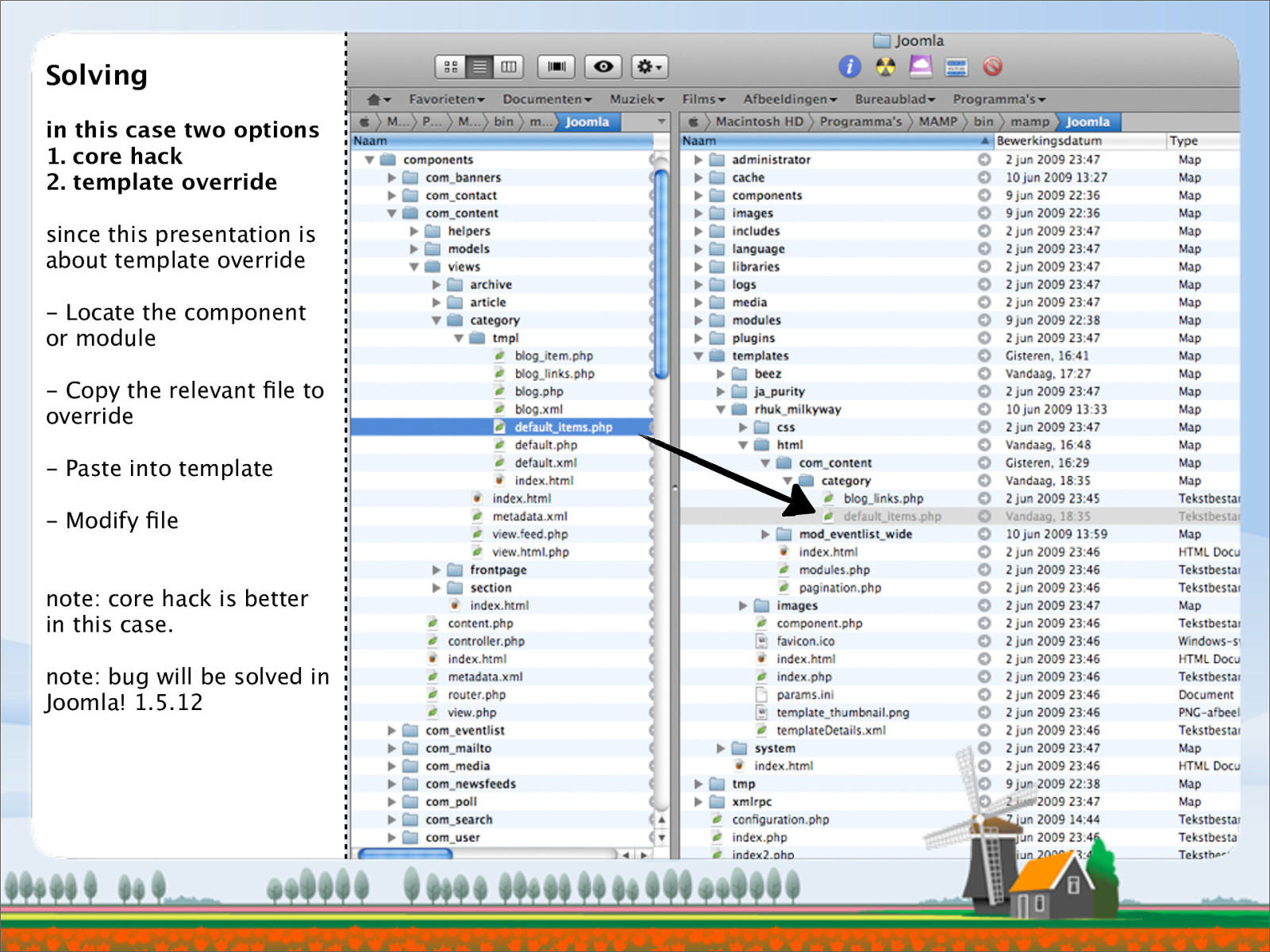The image size is (1270, 952).
Task: Select the com_eventlist folder in left pane
Action: tap(465, 731)
